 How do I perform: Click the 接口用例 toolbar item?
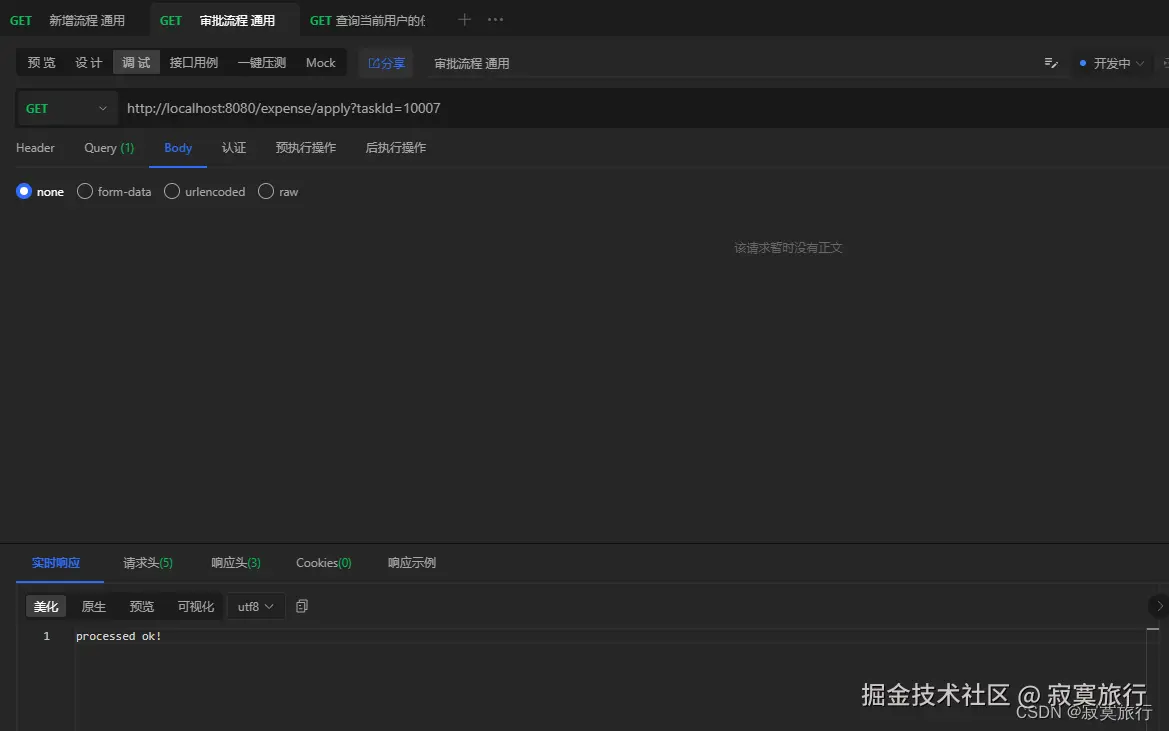(x=193, y=62)
